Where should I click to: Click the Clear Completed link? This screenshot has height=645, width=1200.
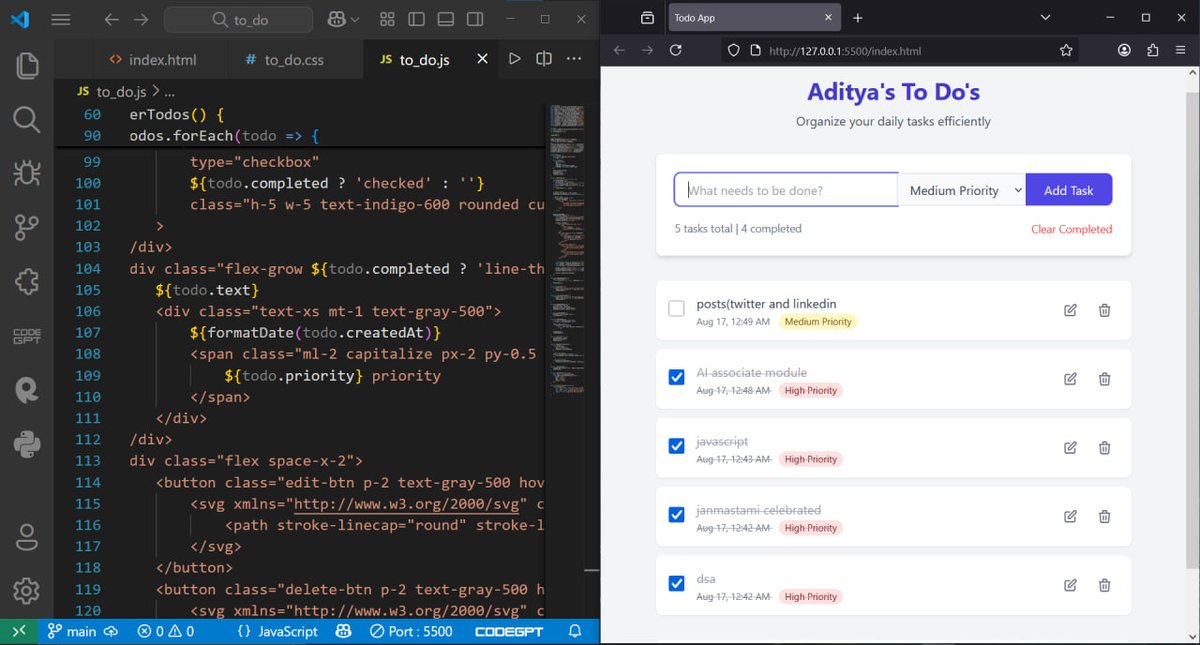[1071, 229]
